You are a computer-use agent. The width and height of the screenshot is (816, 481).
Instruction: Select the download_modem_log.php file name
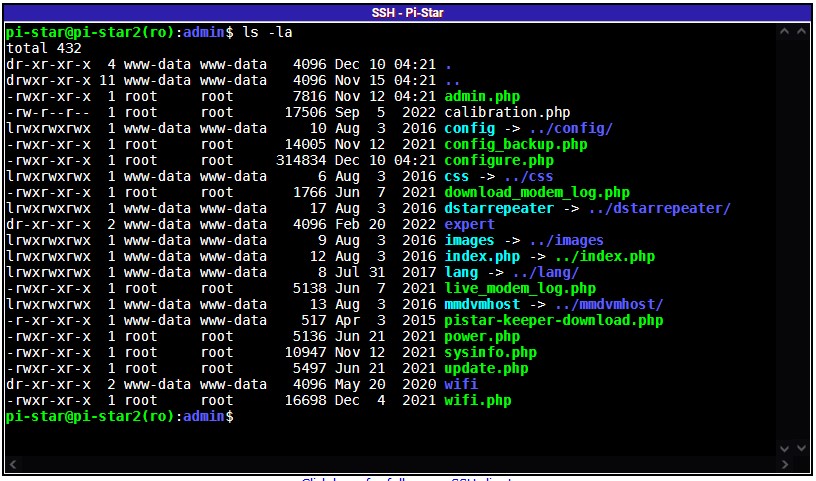click(x=537, y=193)
